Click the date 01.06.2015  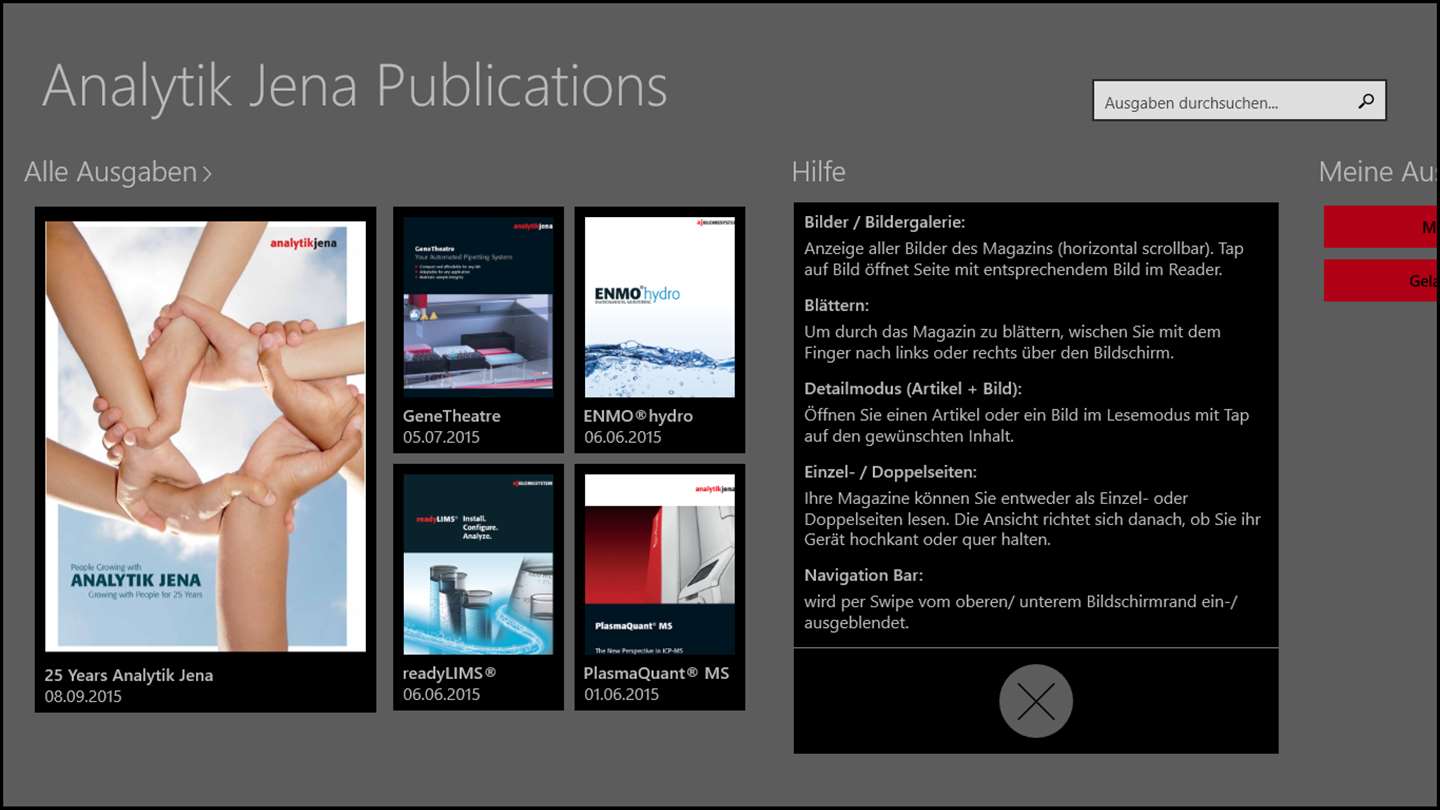[622, 694]
